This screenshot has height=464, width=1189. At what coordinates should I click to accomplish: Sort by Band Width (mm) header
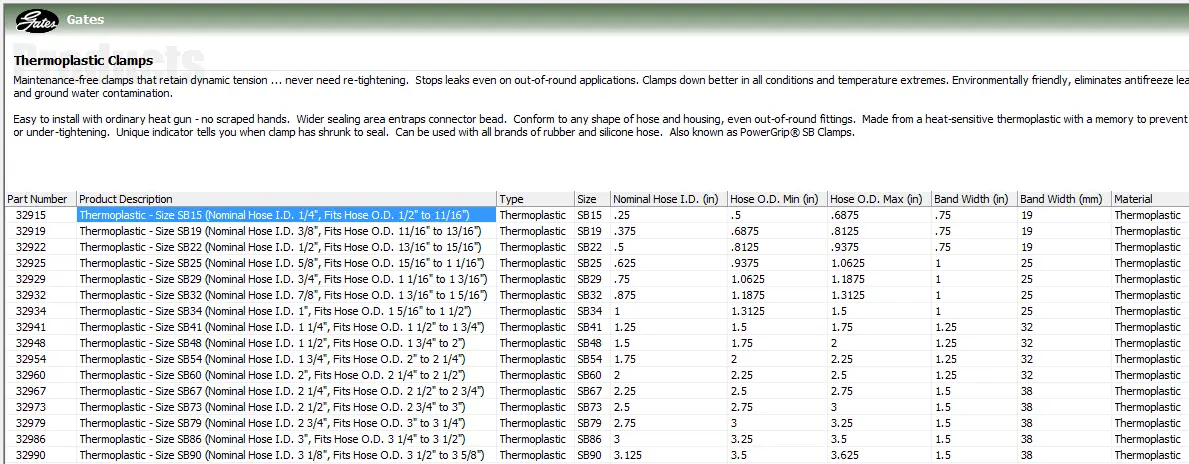pyautogui.click(x=1064, y=199)
